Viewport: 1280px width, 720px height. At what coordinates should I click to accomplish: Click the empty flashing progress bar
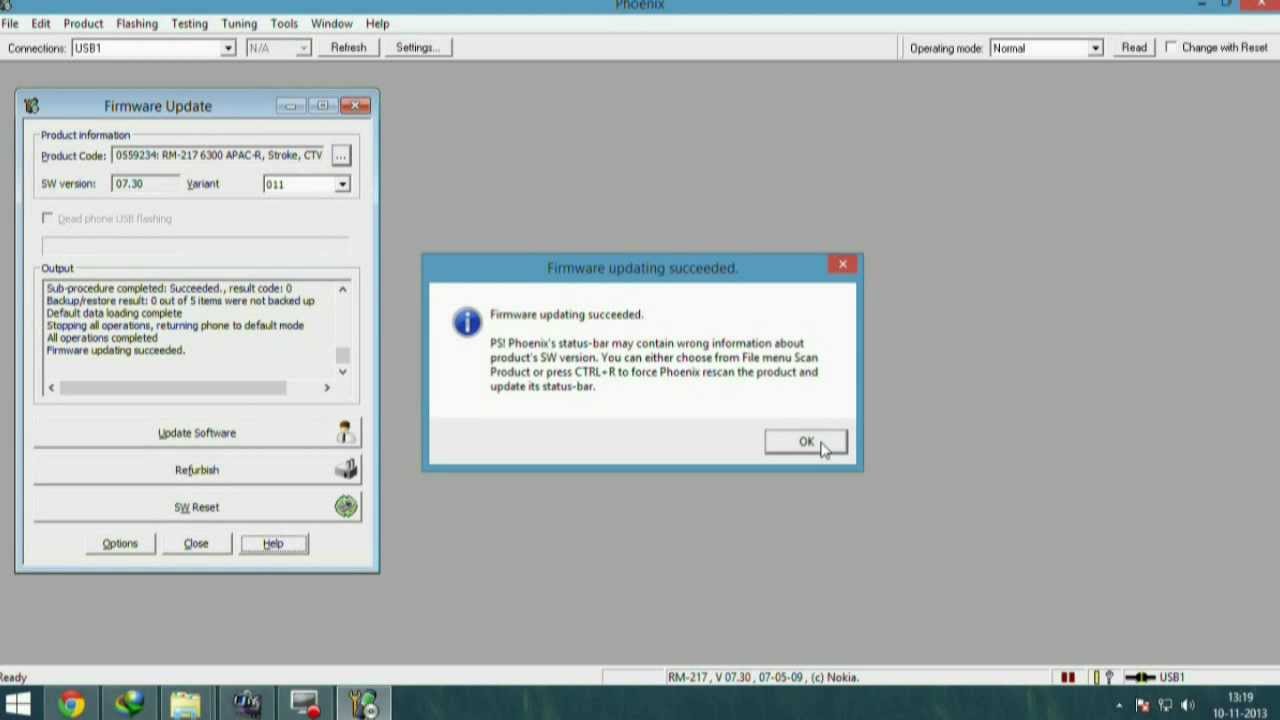[195, 245]
